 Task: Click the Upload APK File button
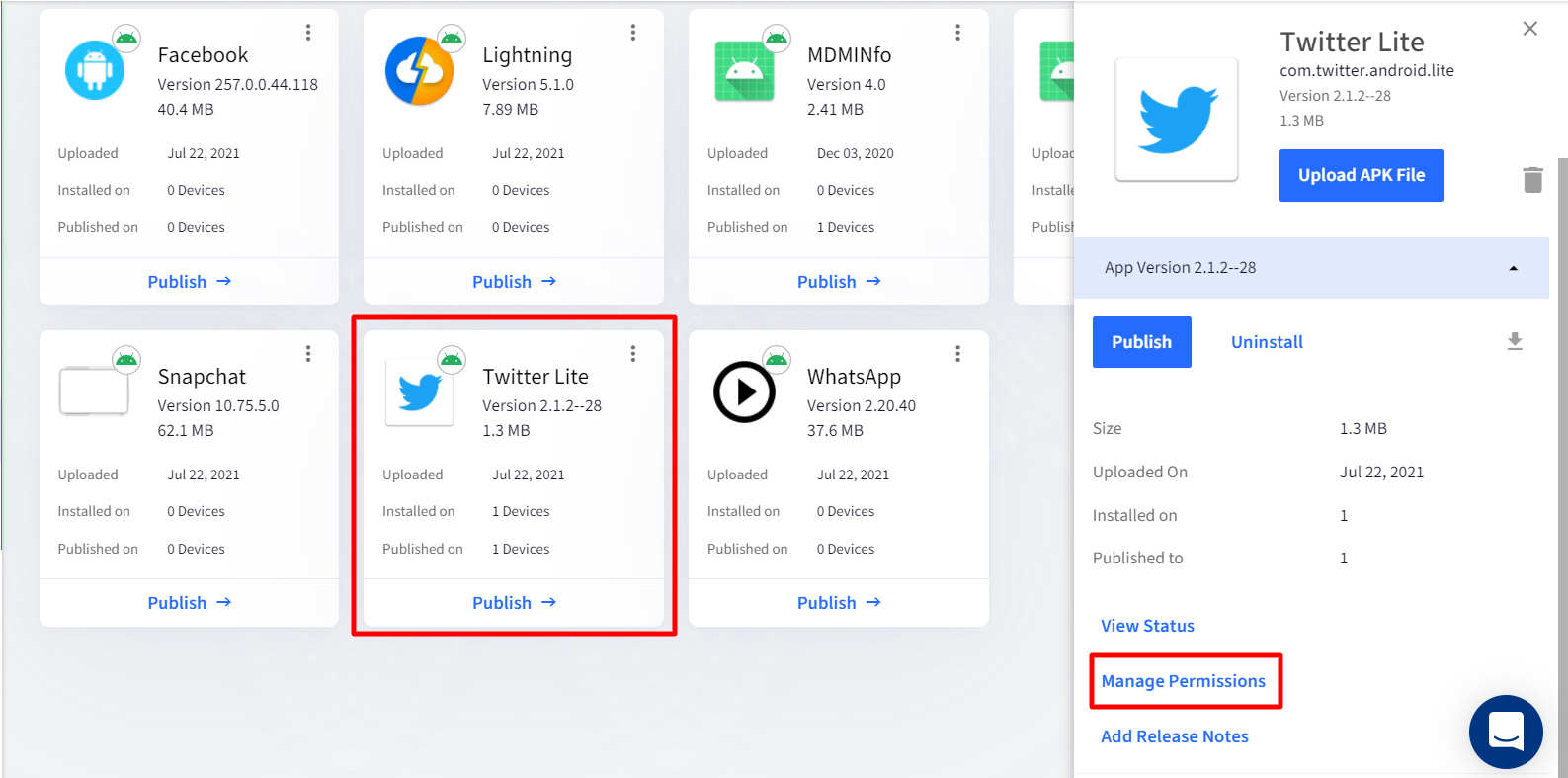click(x=1361, y=175)
